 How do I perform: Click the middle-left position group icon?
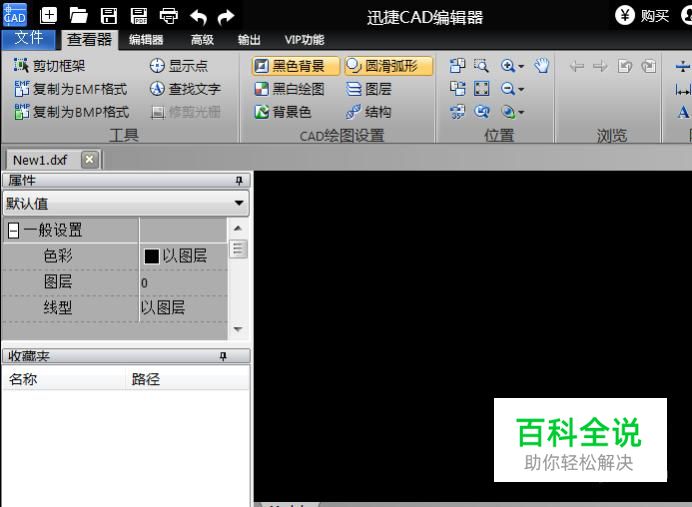pyautogui.click(x=457, y=89)
